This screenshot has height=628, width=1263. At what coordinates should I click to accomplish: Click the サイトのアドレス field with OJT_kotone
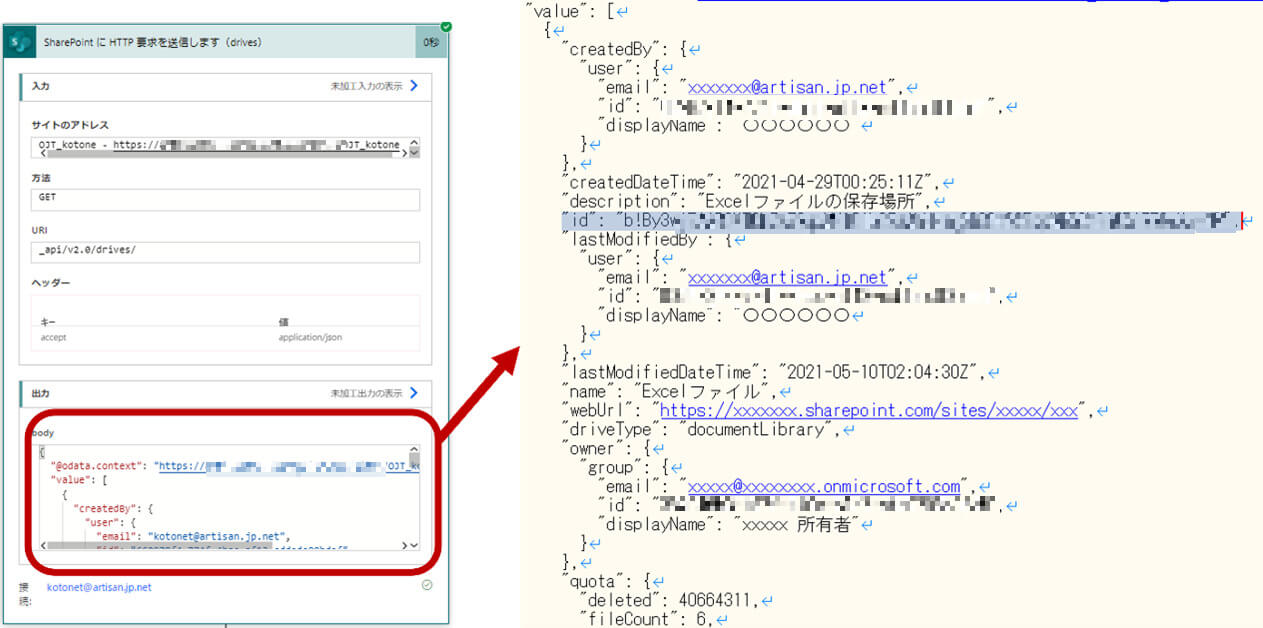[x=226, y=148]
